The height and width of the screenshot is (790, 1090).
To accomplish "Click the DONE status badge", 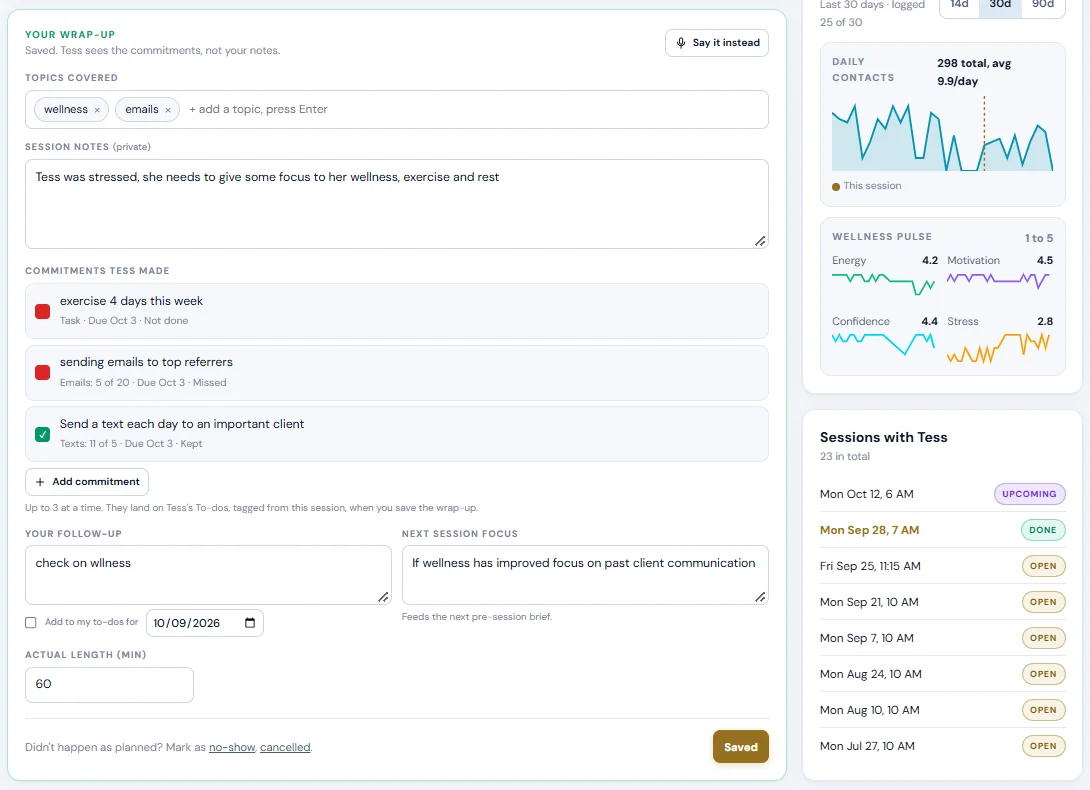I will click(x=1043, y=530).
